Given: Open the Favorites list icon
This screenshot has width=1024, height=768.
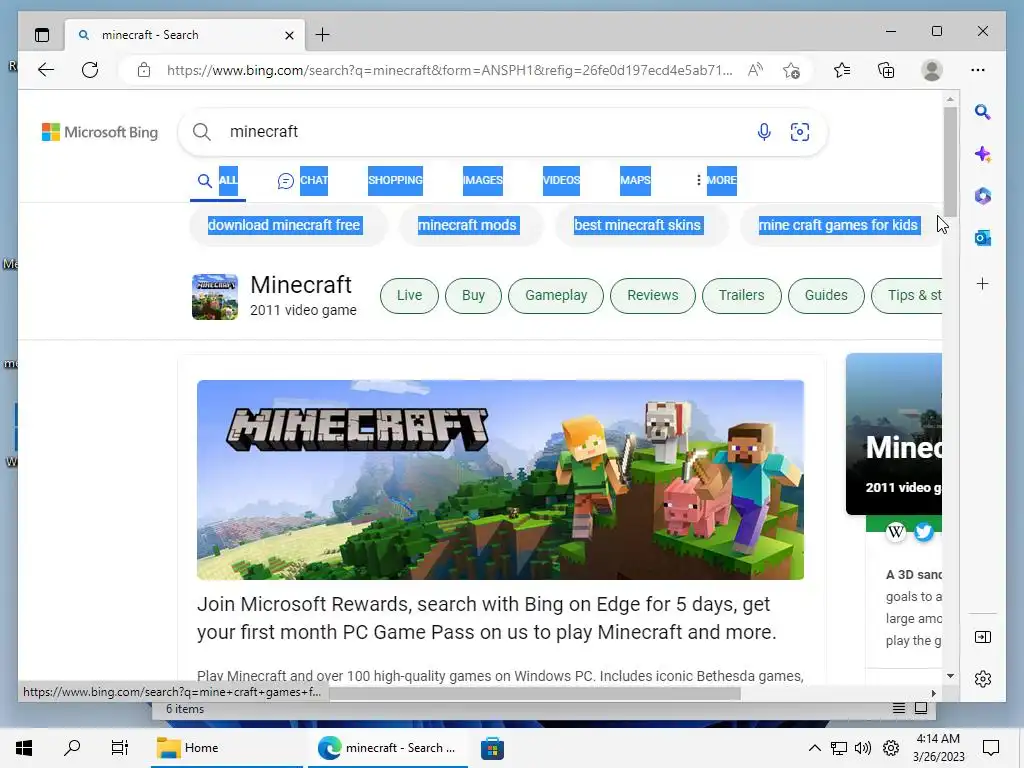Looking at the screenshot, I should click(x=842, y=70).
